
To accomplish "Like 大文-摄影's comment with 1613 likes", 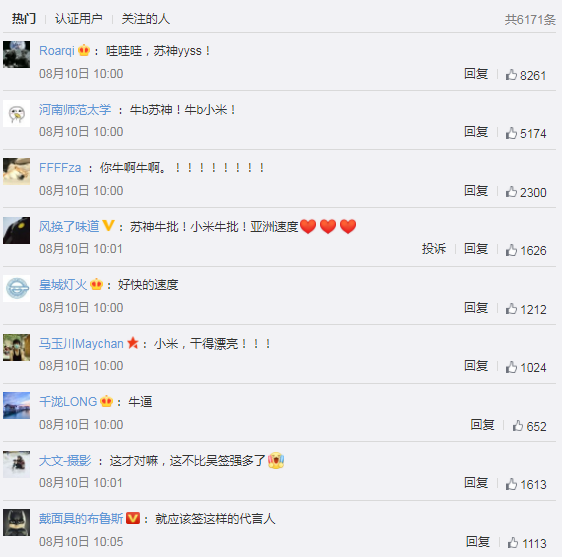I will [511, 484].
